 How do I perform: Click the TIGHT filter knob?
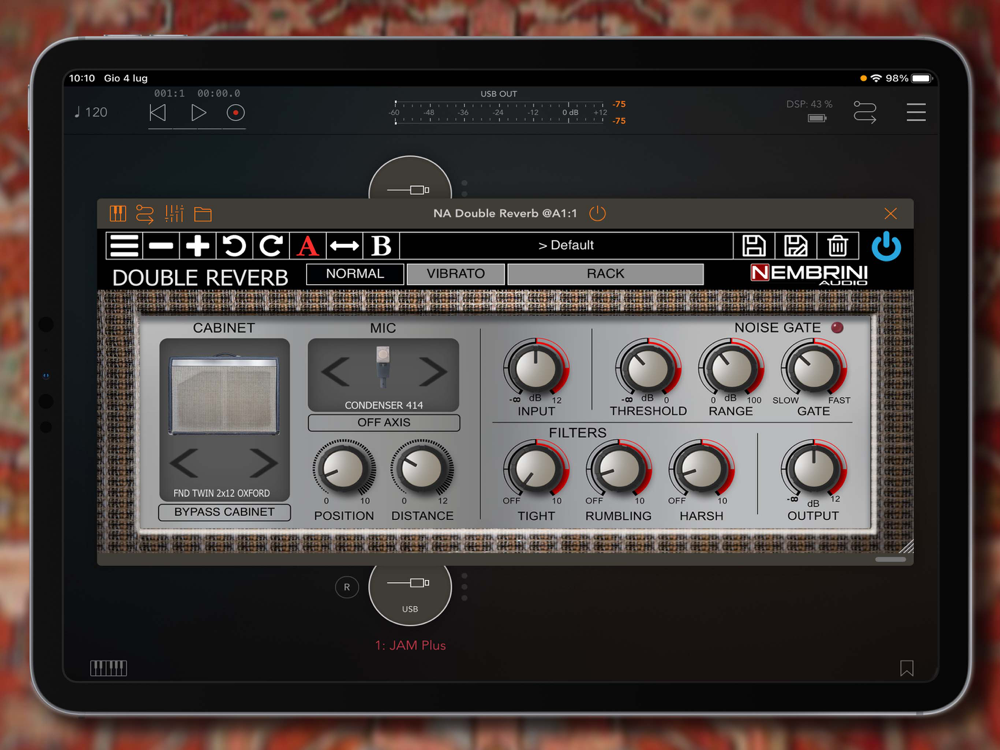536,469
